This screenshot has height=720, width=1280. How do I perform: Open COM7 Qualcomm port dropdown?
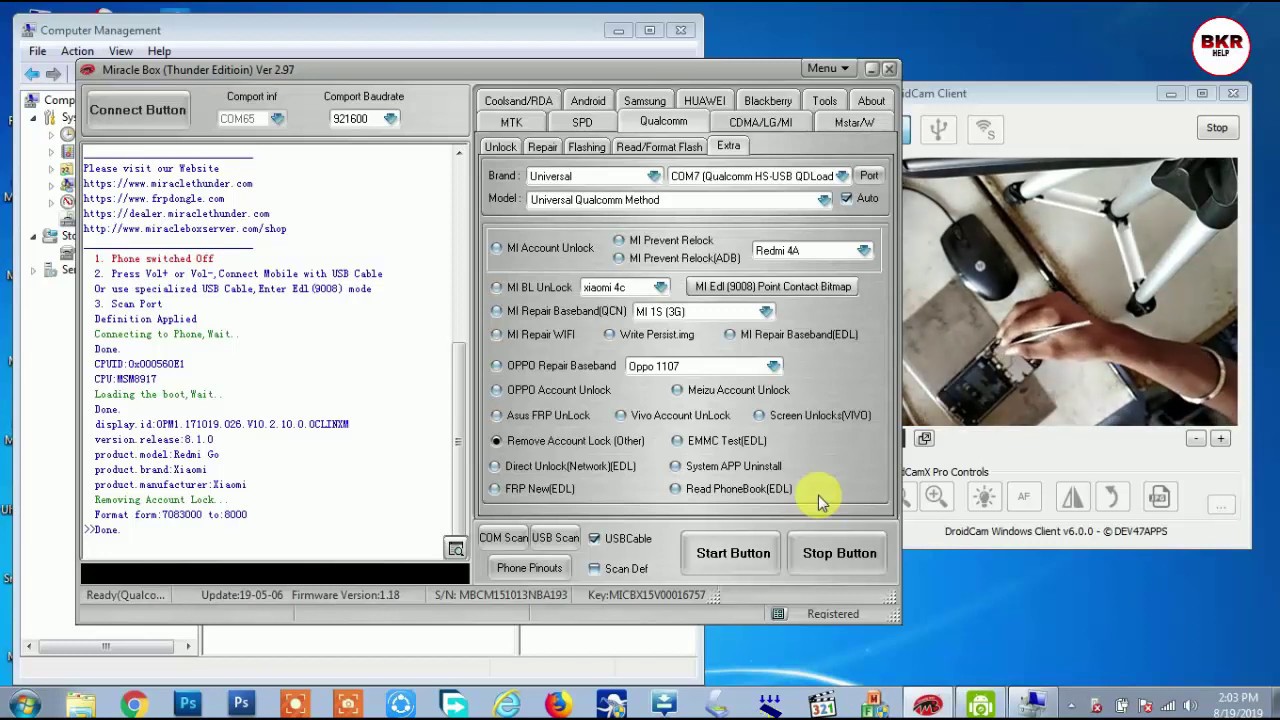pos(842,176)
